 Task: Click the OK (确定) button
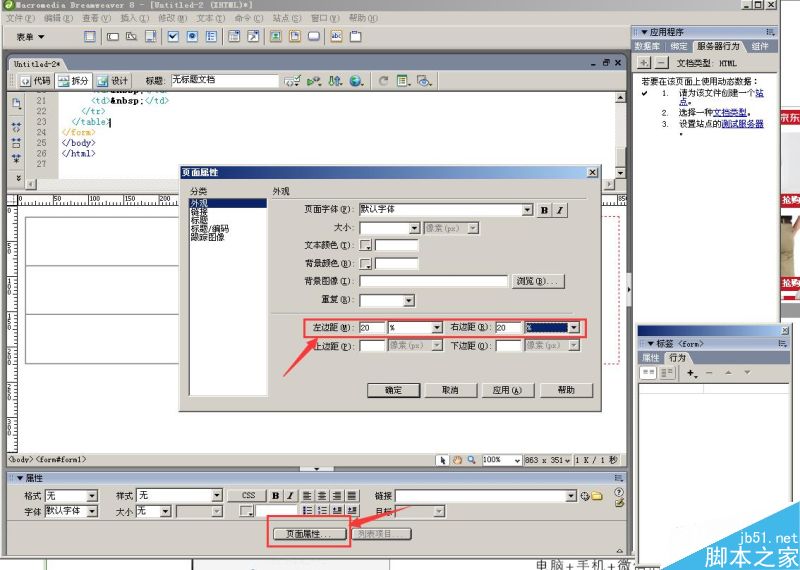coord(393,390)
